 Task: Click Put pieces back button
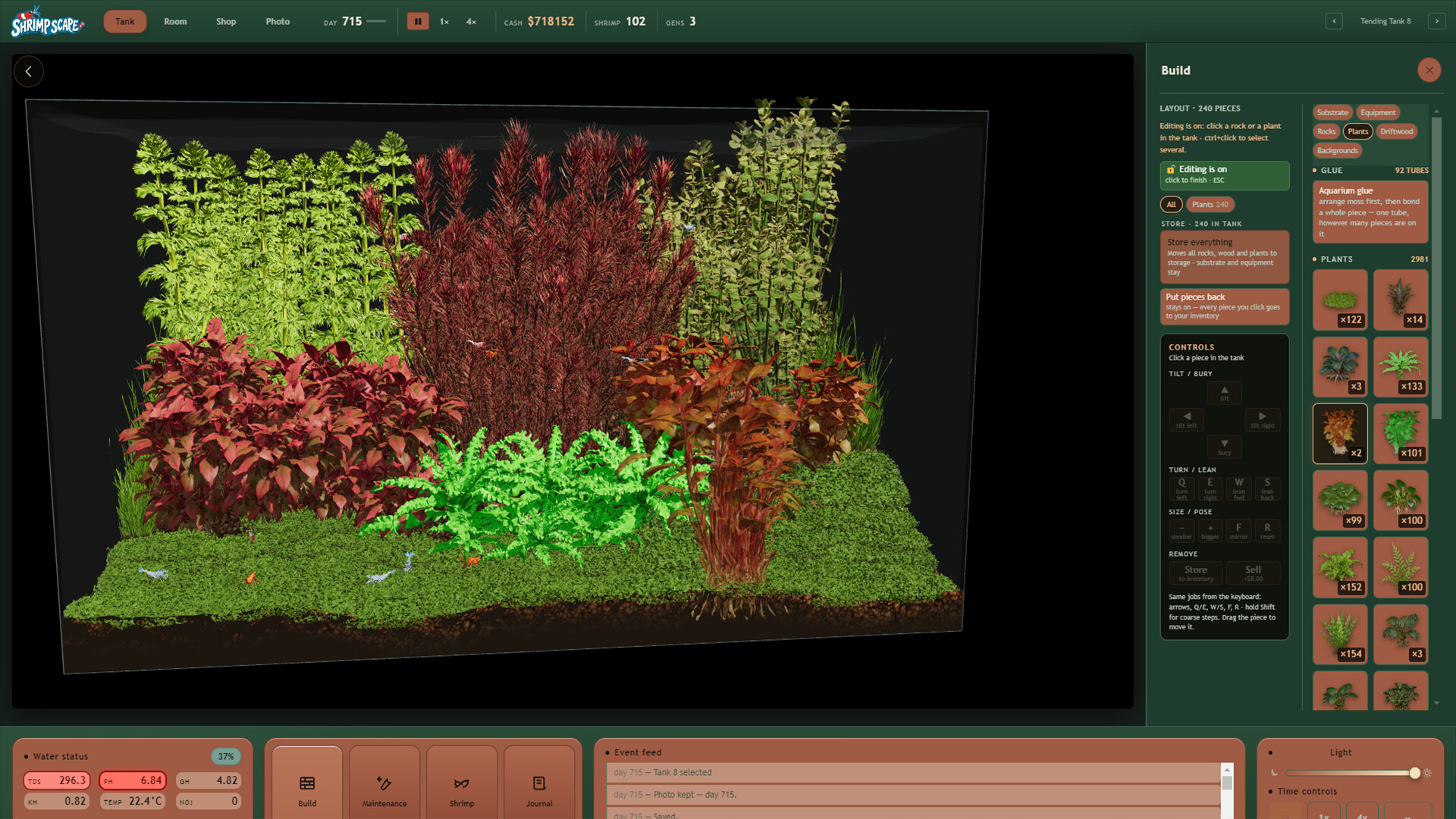pos(1224,306)
